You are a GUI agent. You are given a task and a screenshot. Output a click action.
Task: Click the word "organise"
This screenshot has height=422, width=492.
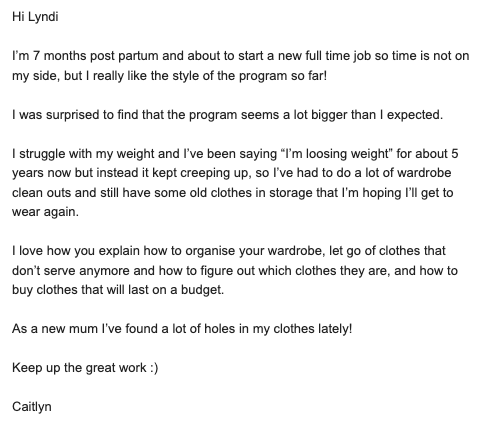pyautogui.click(x=210, y=251)
